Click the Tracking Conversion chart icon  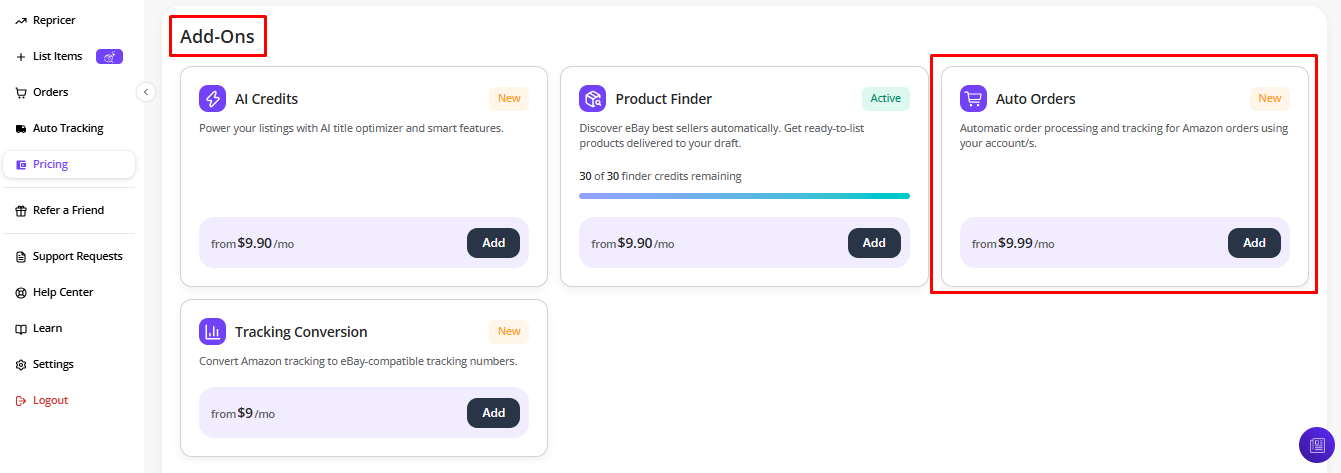(212, 331)
